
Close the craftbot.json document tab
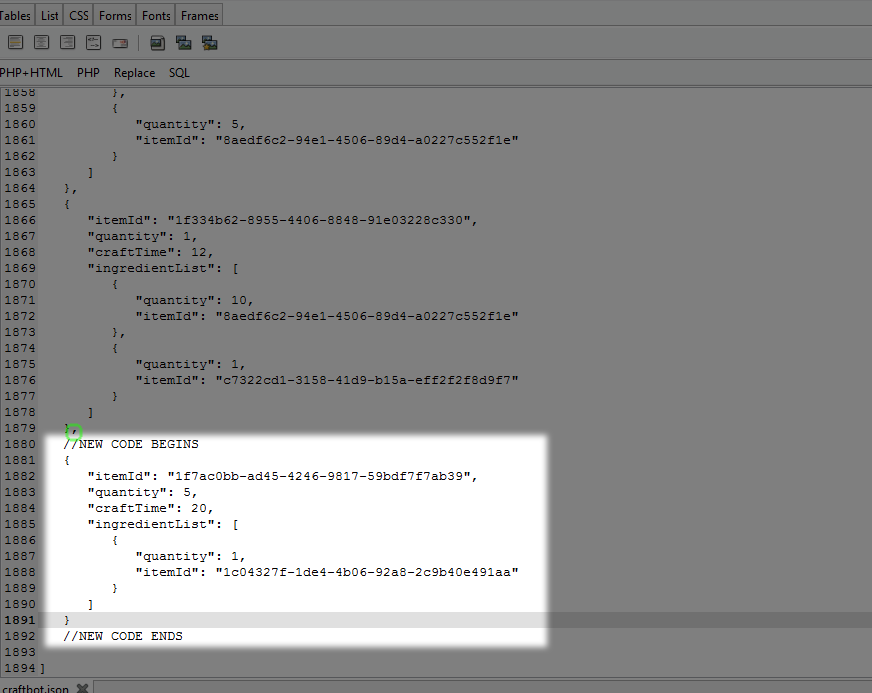(x=82, y=688)
